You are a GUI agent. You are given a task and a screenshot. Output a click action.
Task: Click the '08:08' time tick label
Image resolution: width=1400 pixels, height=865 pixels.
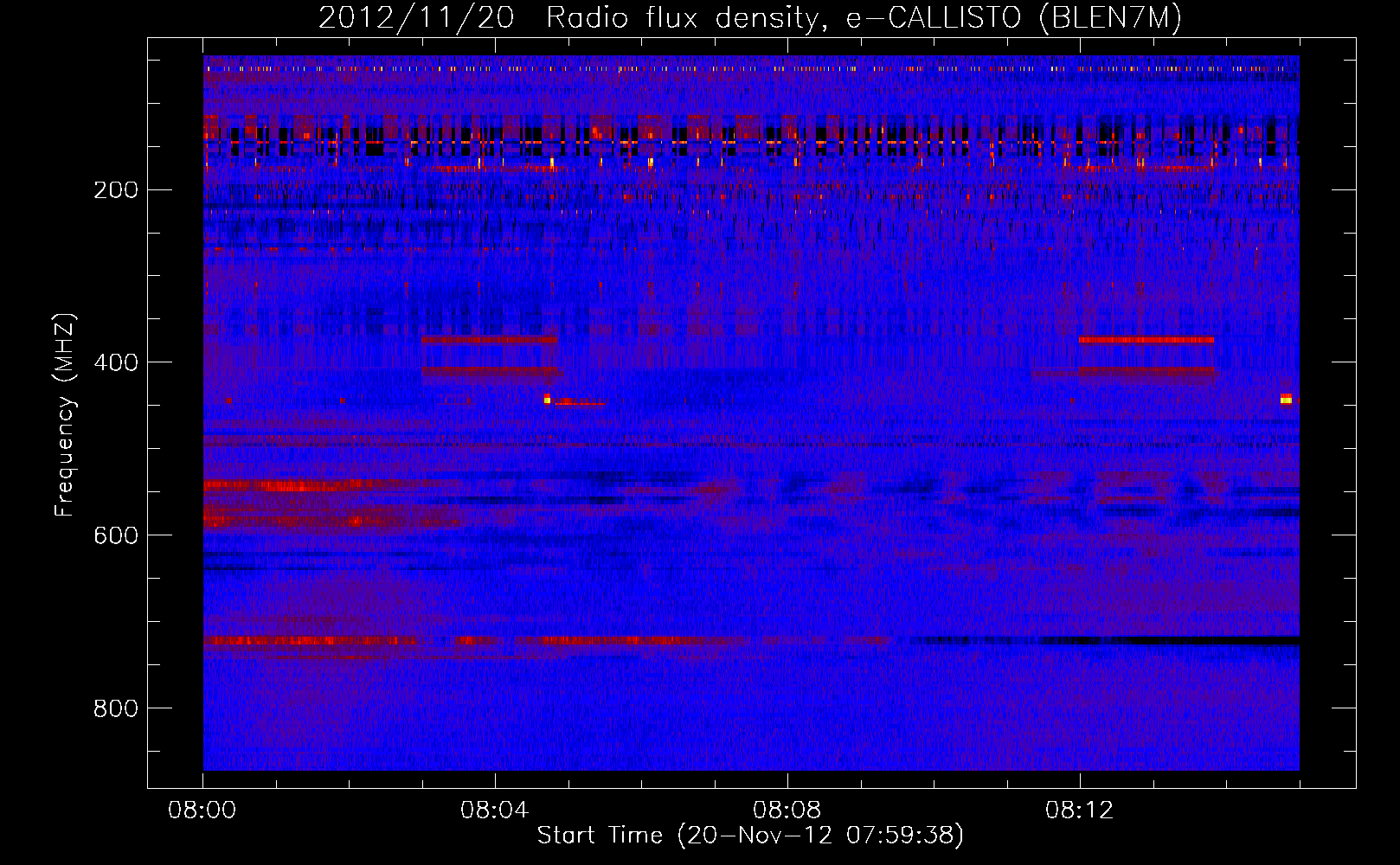(787, 811)
